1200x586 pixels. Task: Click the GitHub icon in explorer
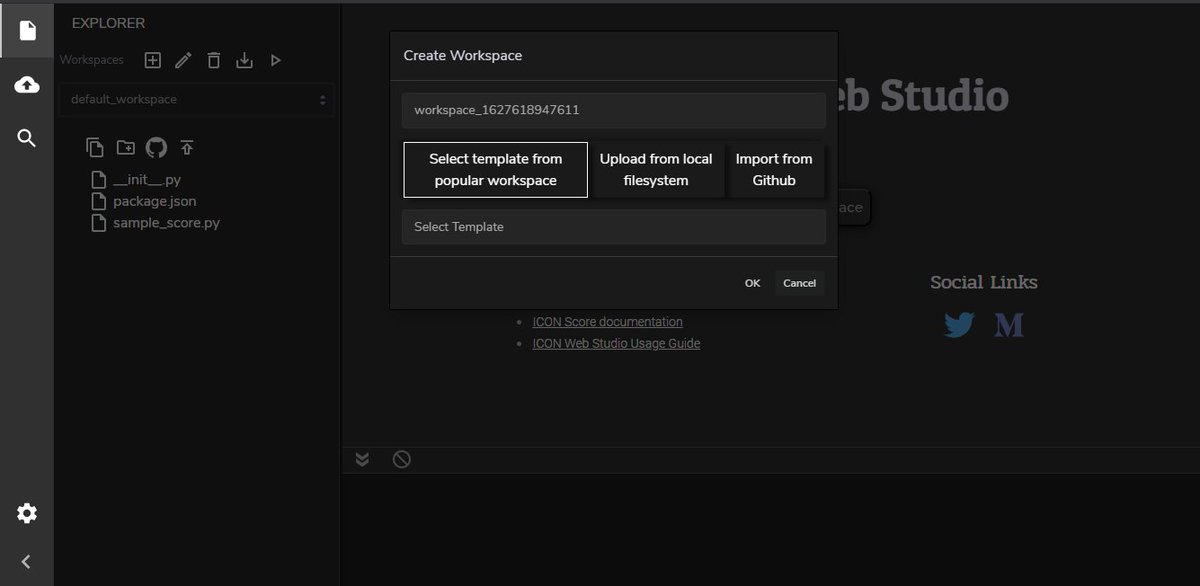pos(156,148)
